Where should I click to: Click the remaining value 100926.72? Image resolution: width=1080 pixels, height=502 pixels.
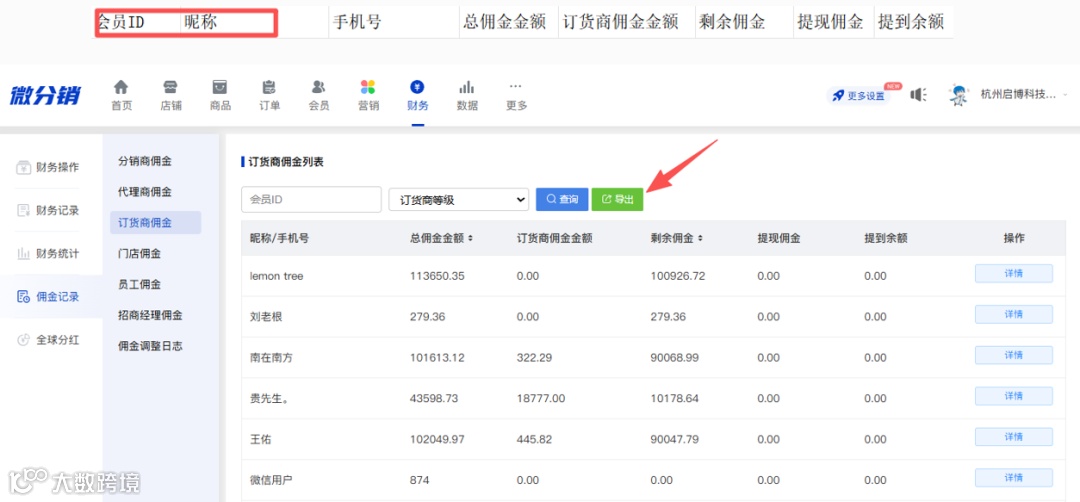(x=678, y=276)
